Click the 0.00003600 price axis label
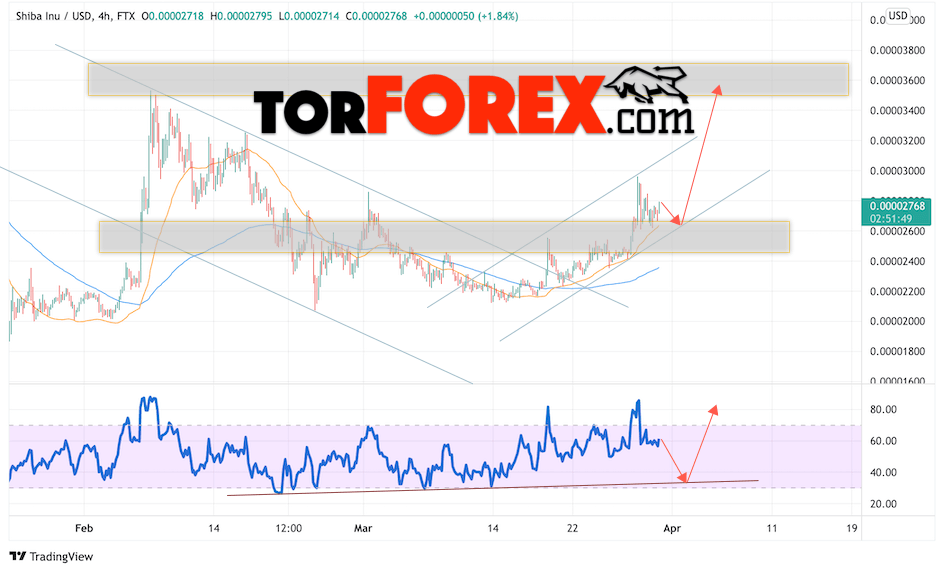944x572 pixels. (x=897, y=81)
